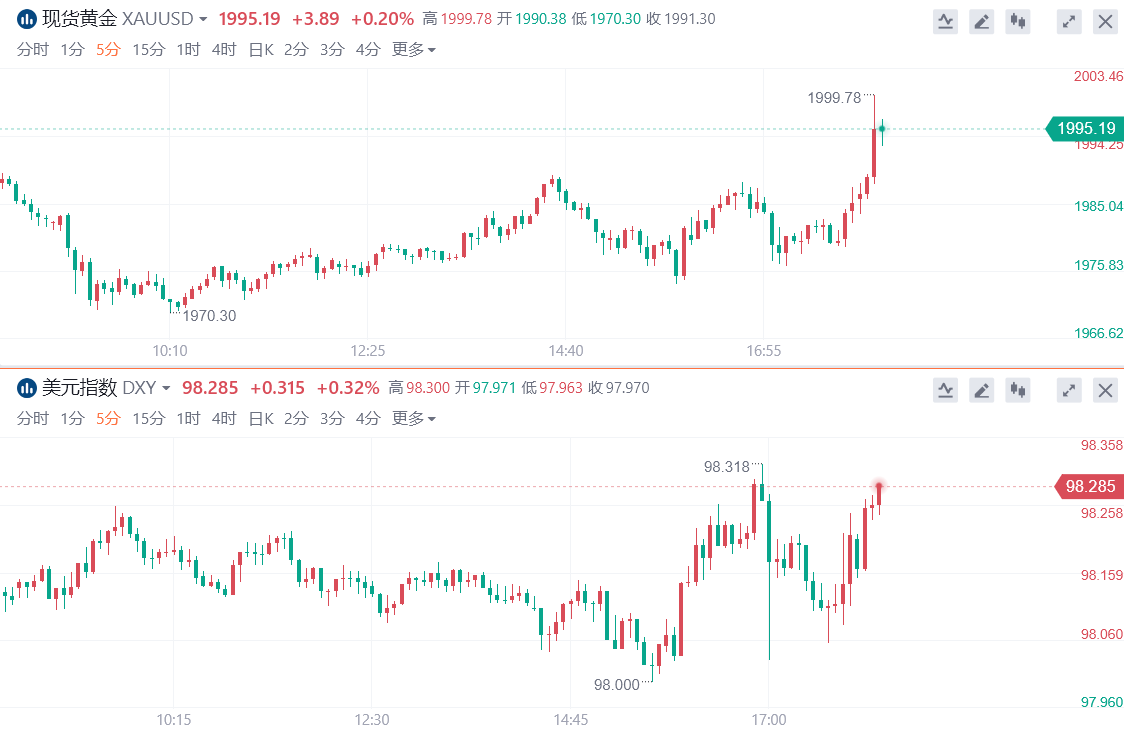Switch DXY chart to 分时 view
Viewport: 1124px width, 732px height.
(32, 418)
